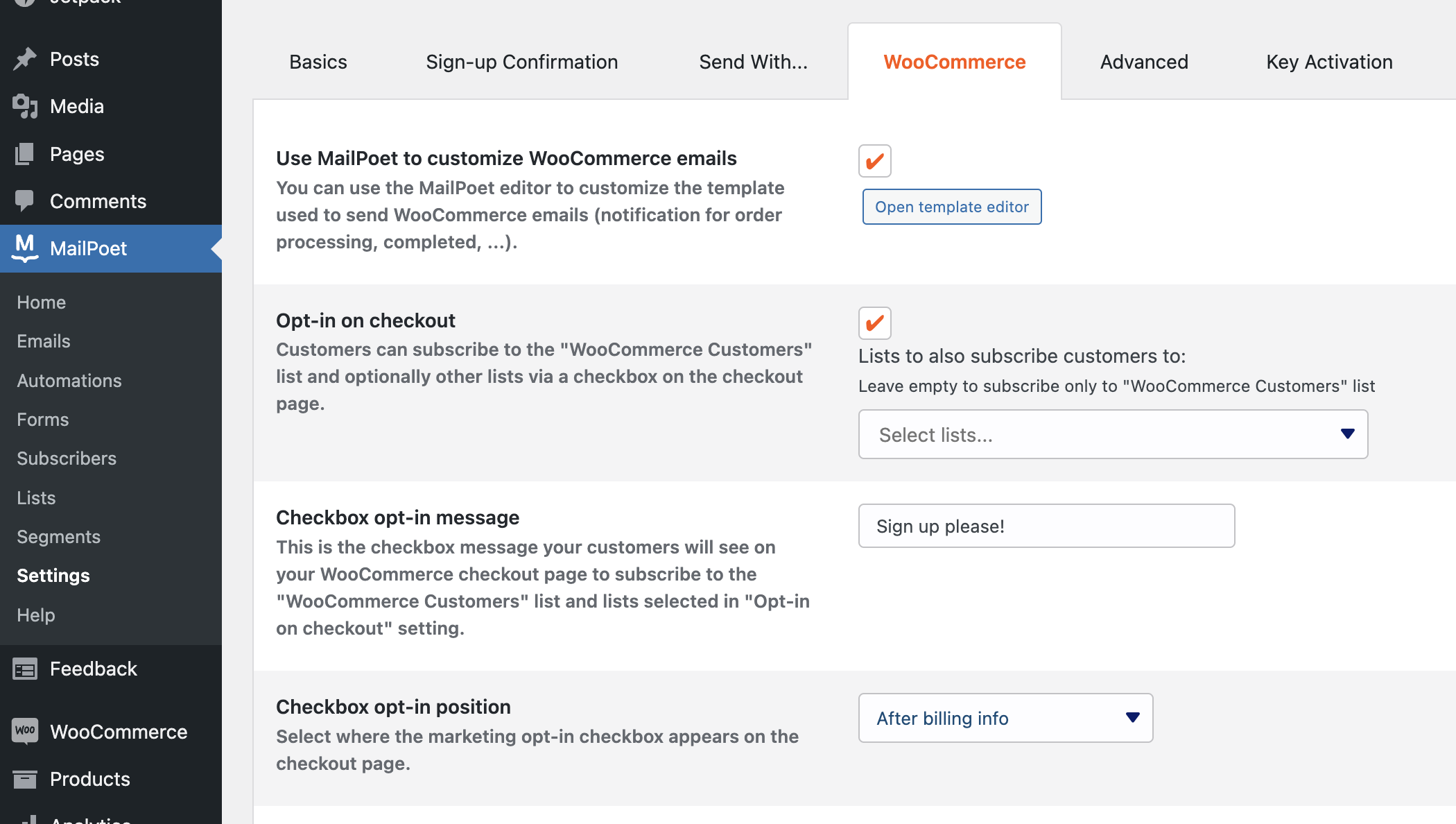The width and height of the screenshot is (1456, 824).
Task: Go to the Advanced settings tab
Action: click(1144, 62)
